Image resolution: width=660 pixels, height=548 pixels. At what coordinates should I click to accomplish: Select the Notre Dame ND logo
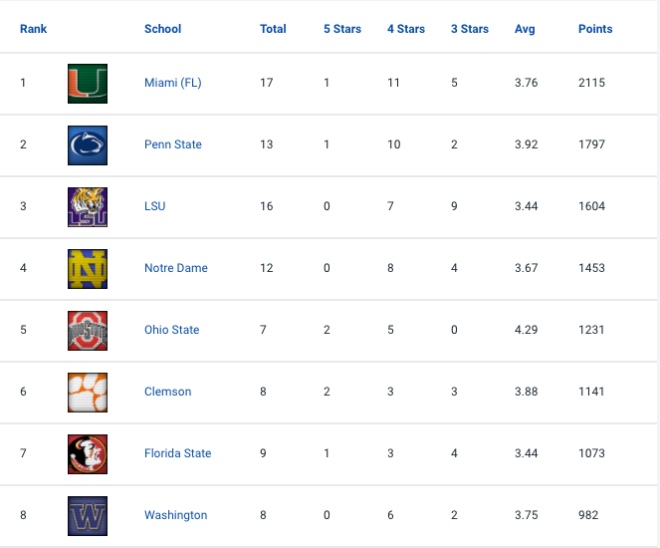tap(88, 269)
